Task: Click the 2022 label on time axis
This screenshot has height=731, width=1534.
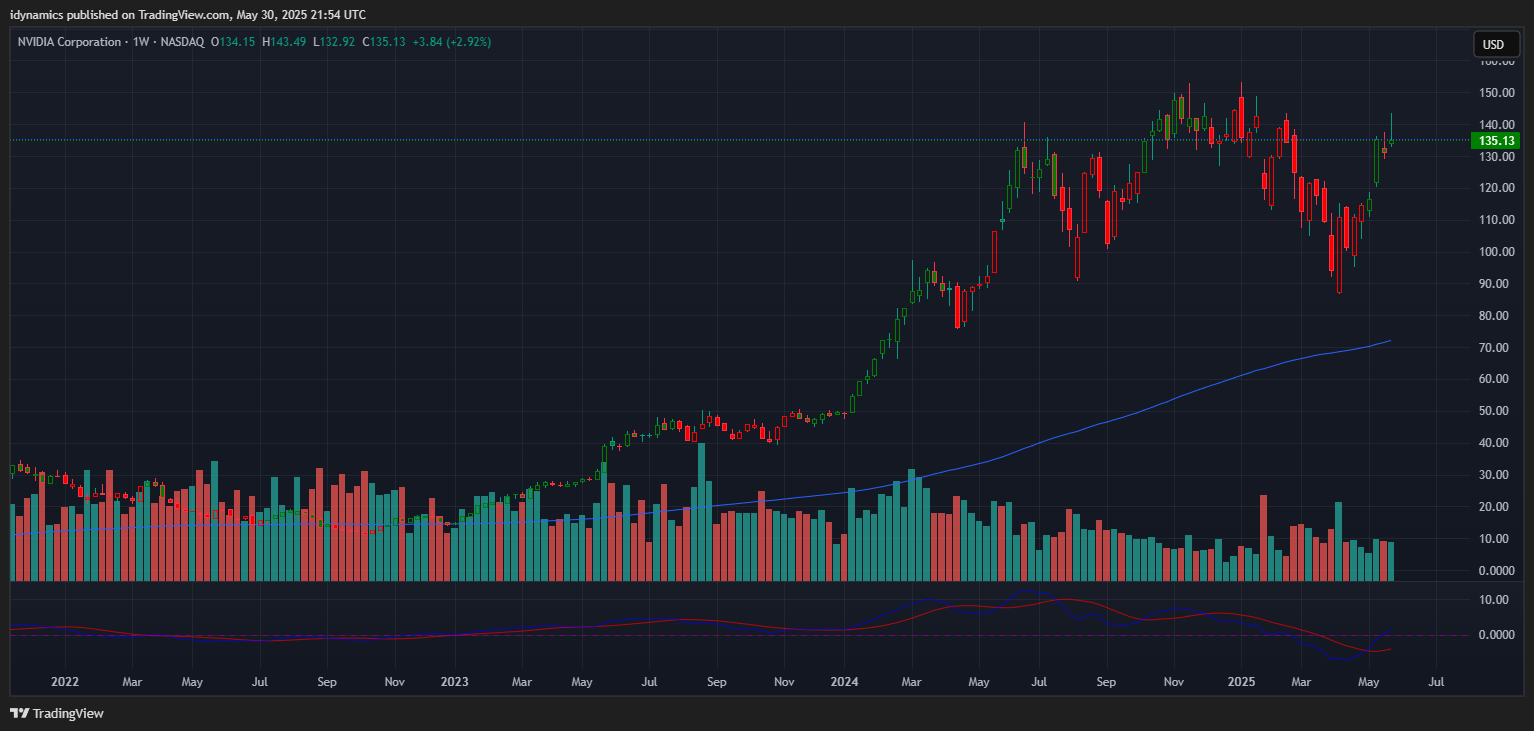Action: click(65, 682)
